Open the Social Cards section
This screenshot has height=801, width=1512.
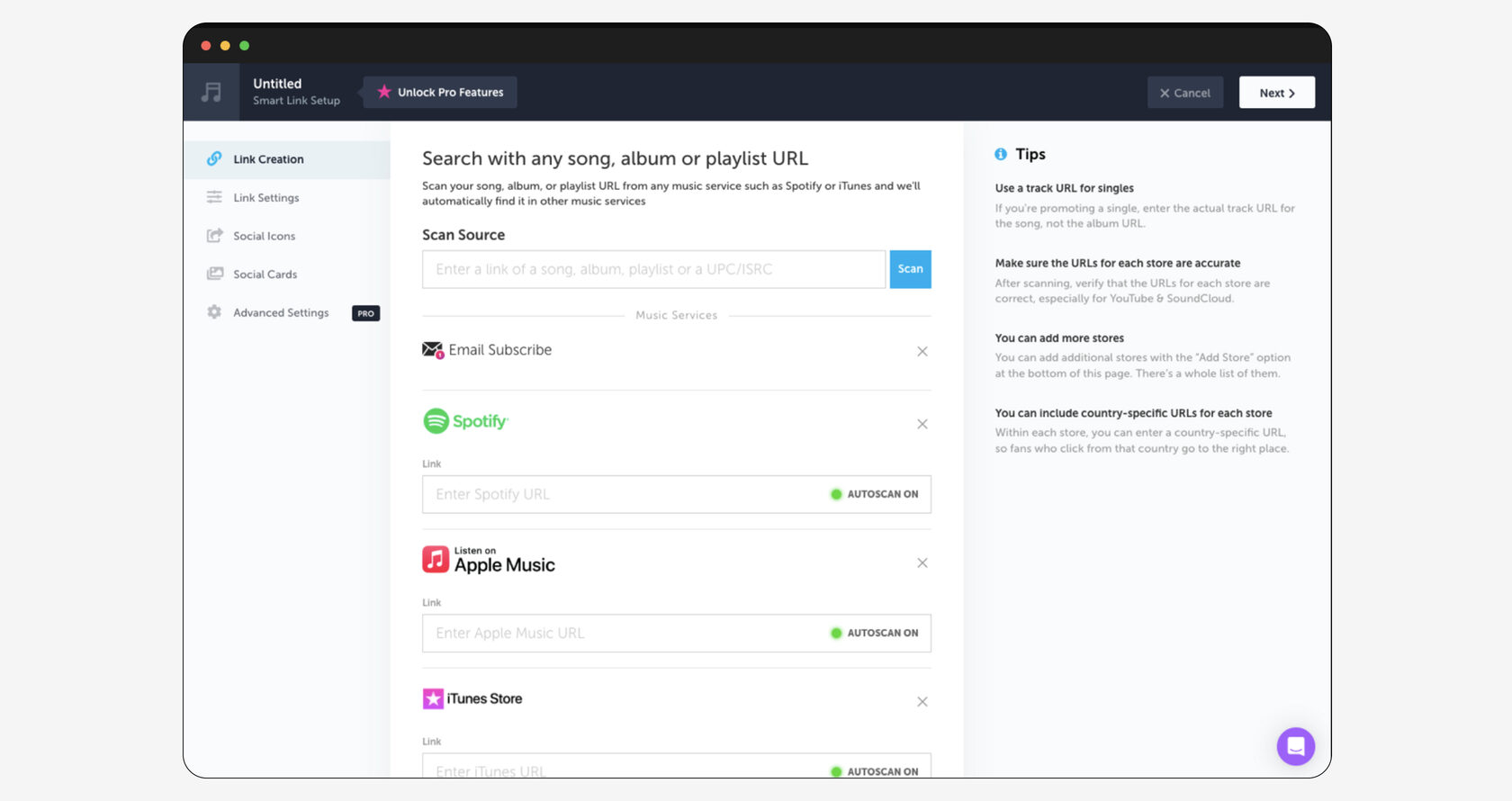pos(265,274)
